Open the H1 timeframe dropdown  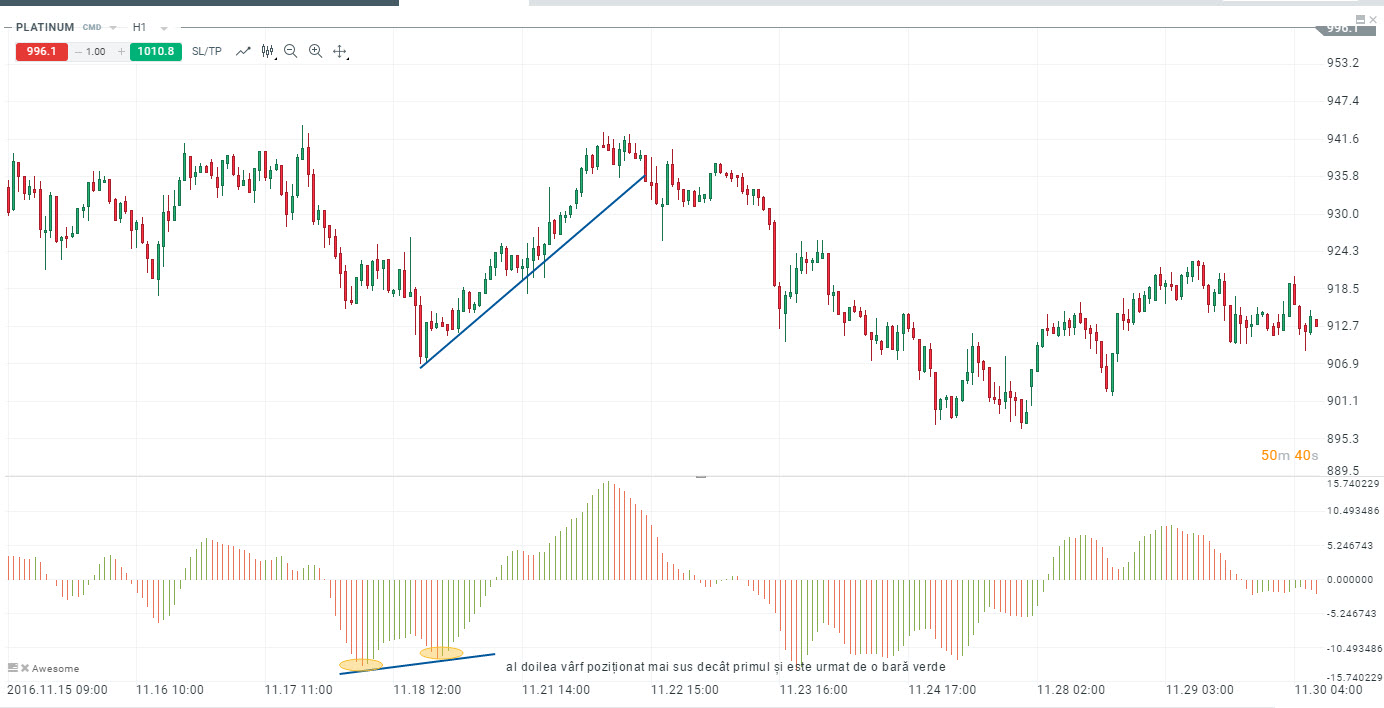[x=163, y=27]
